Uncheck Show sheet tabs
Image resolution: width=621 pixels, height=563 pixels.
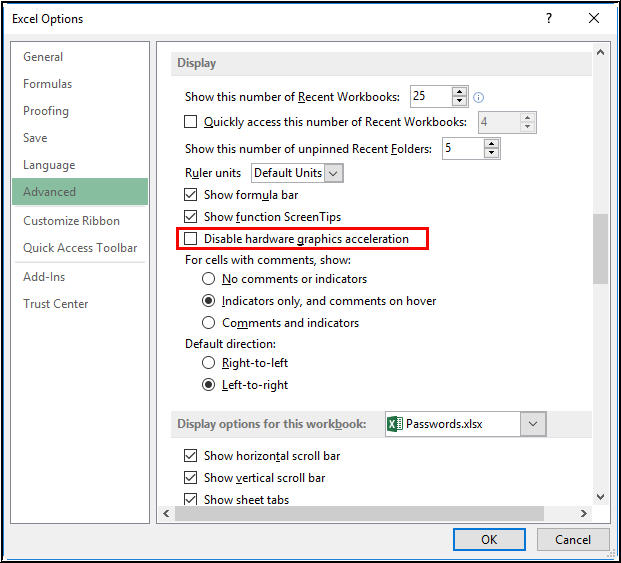tap(190, 499)
